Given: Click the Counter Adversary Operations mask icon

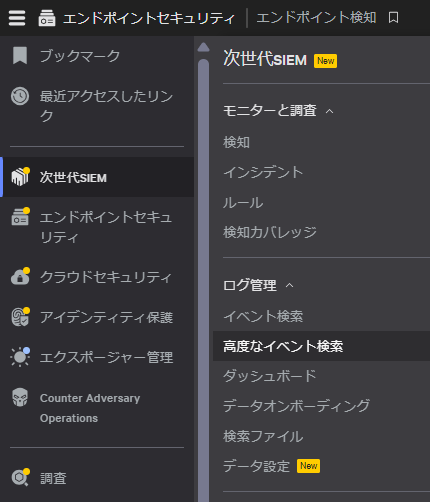Looking at the screenshot, I should point(20,397).
